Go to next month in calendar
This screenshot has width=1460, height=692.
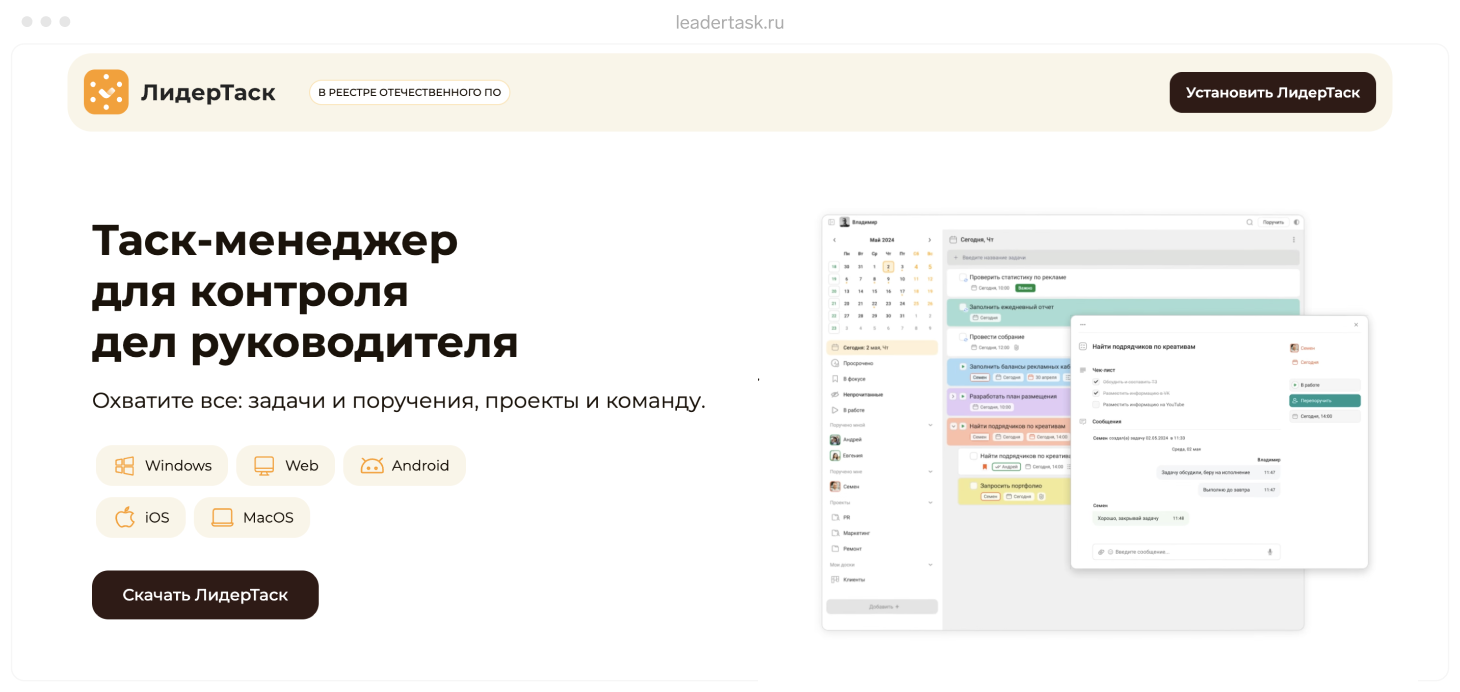[929, 240]
